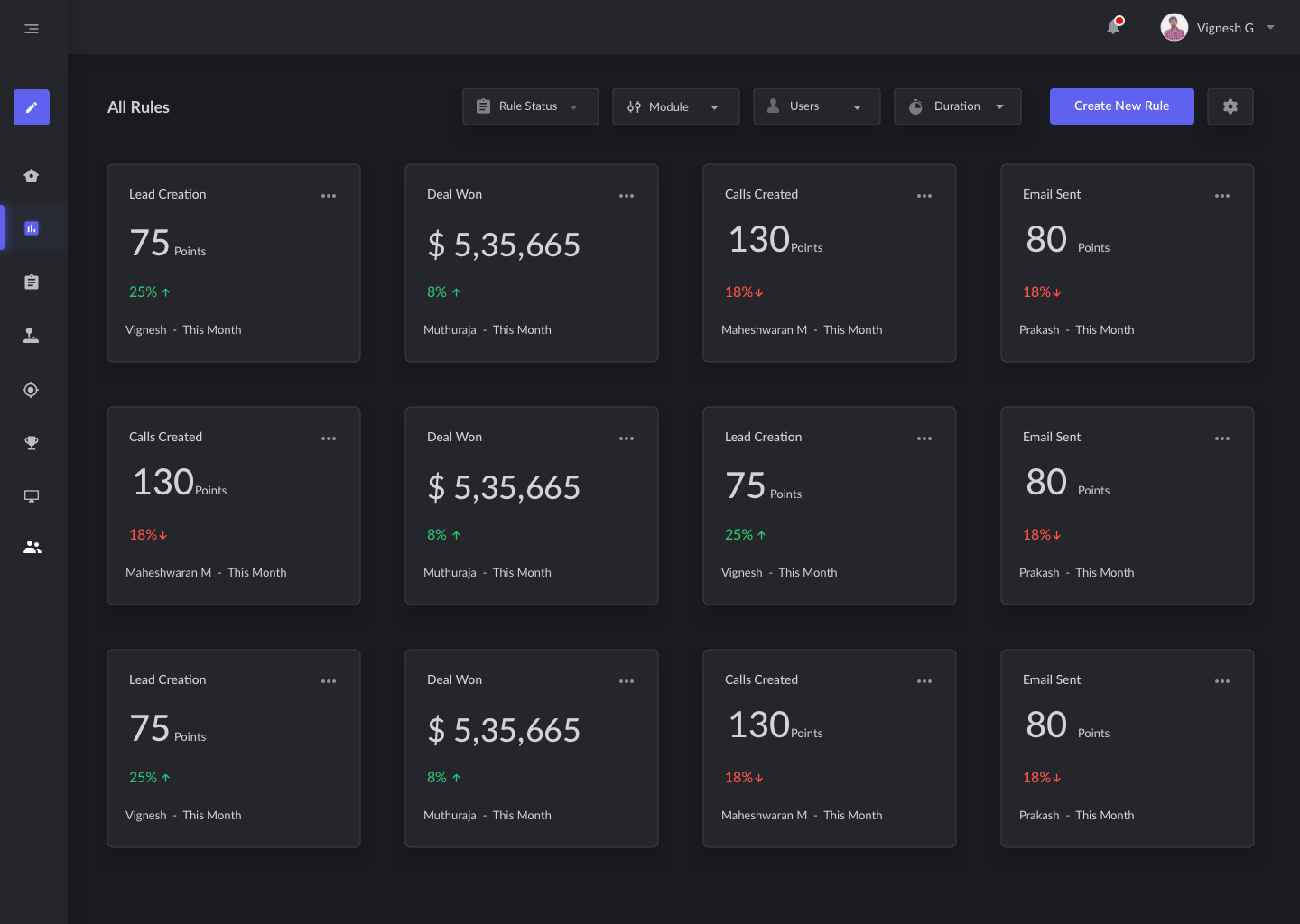1300x924 pixels.
Task: Click $ 5,35,665 value on first-row card
Action: point(504,245)
